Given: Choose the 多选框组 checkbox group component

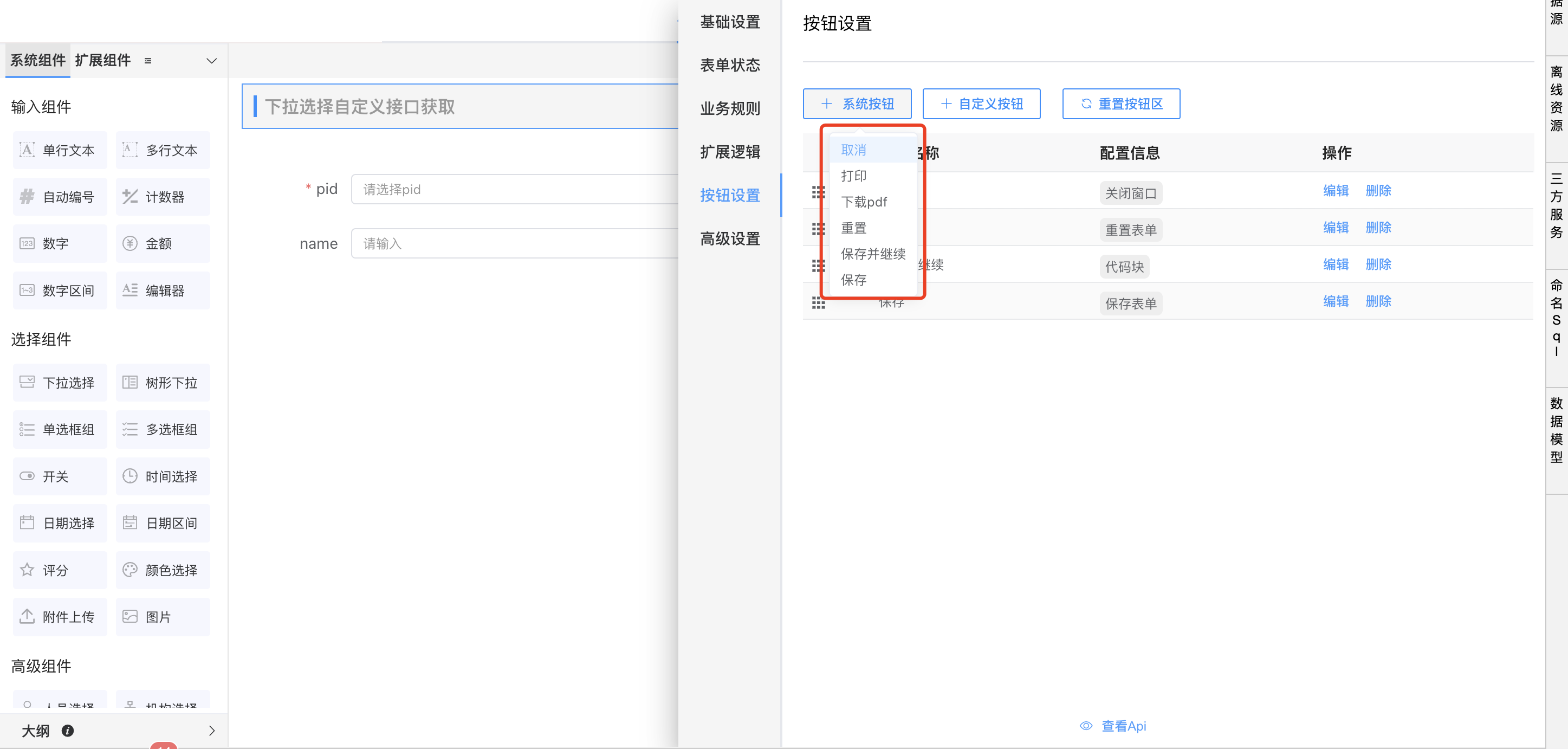Looking at the screenshot, I should tap(163, 429).
